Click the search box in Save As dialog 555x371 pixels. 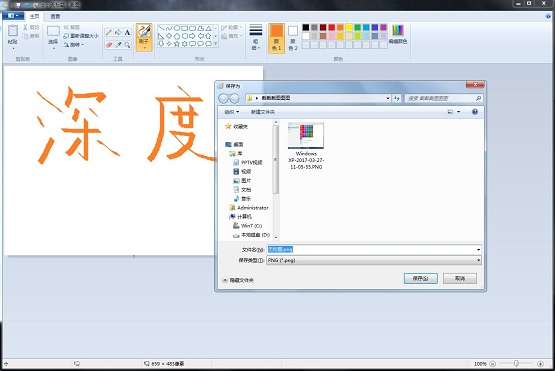coord(444,98)
